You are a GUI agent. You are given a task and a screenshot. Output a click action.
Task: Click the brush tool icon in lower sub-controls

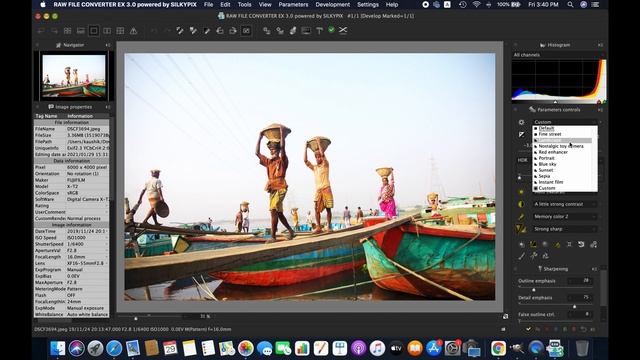[522, 256]
